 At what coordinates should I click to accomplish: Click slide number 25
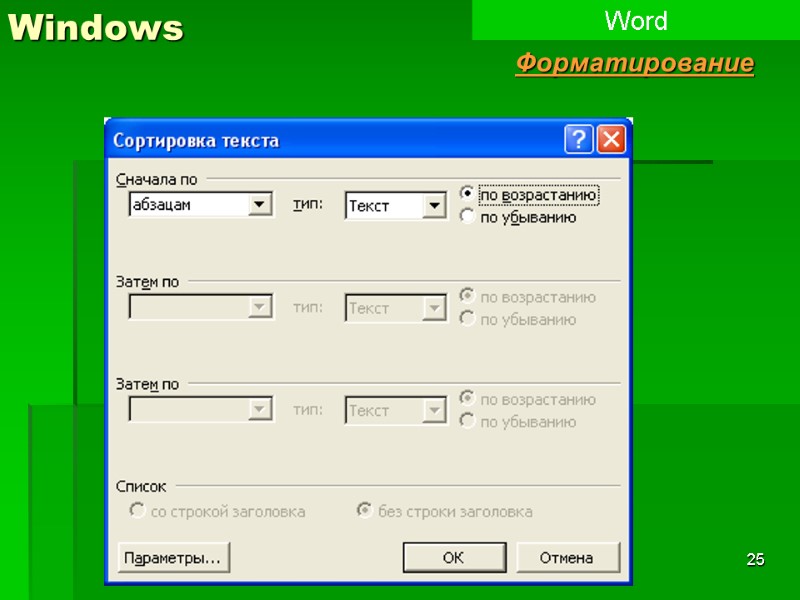756,559
